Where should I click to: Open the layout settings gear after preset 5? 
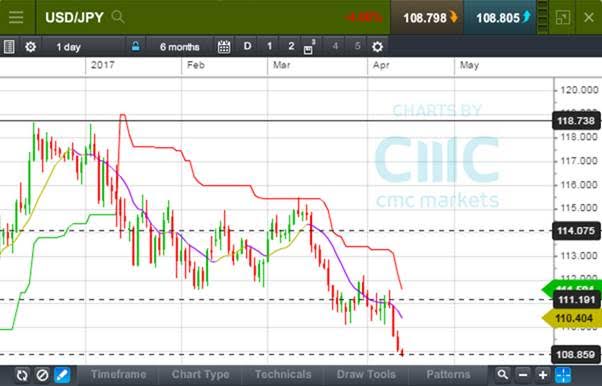(377, 47)
